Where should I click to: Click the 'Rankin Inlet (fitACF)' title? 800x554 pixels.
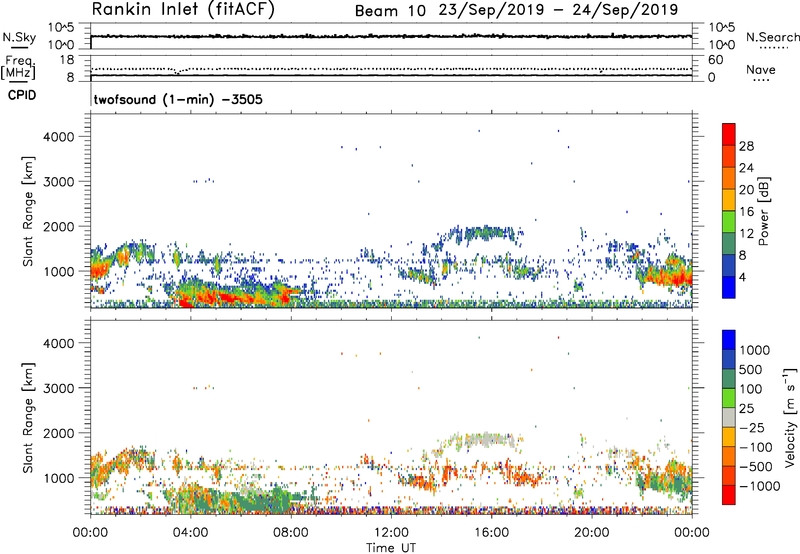click(183, 10)
